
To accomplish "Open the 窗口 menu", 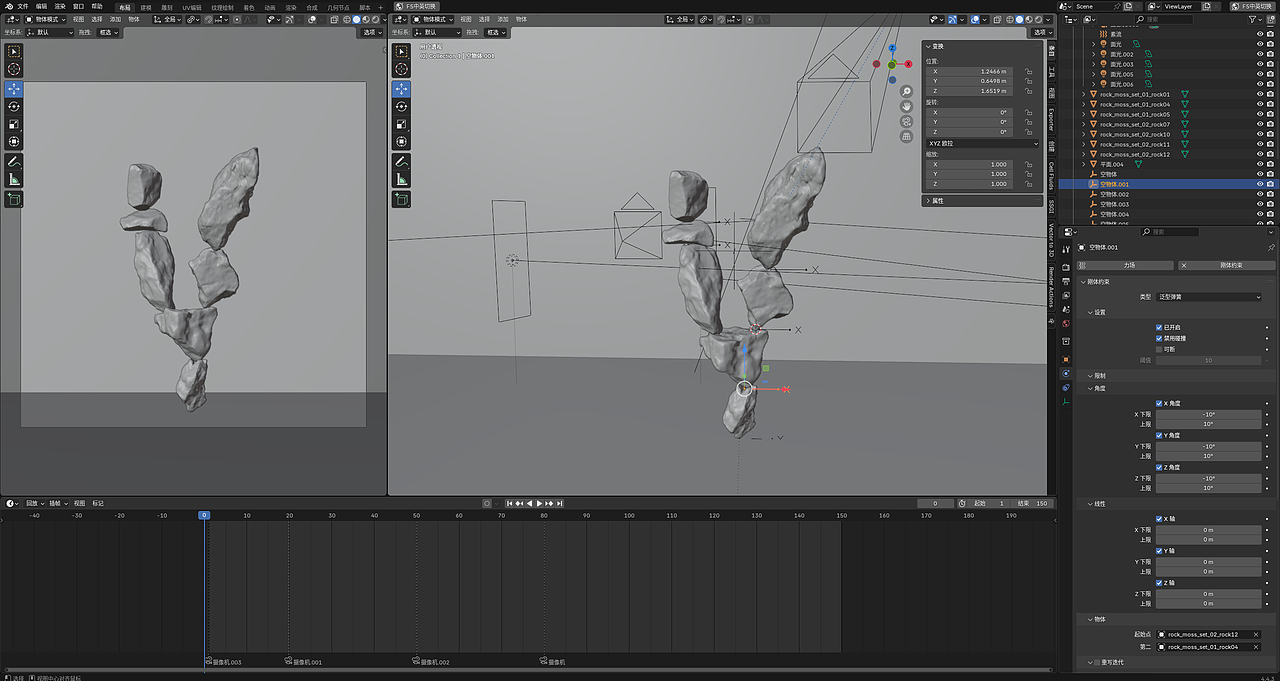I will [78, 6].
